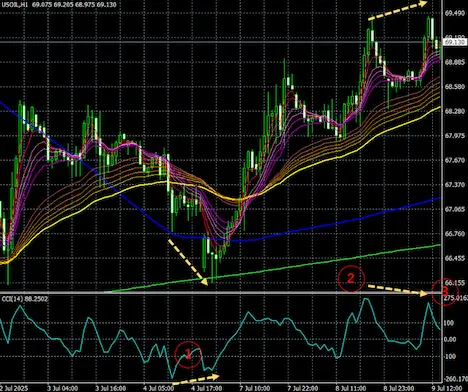Click the CCI scale value -100
Image resolution: width=468 pixels, height=392 pixels.
[x=450, y=356]
